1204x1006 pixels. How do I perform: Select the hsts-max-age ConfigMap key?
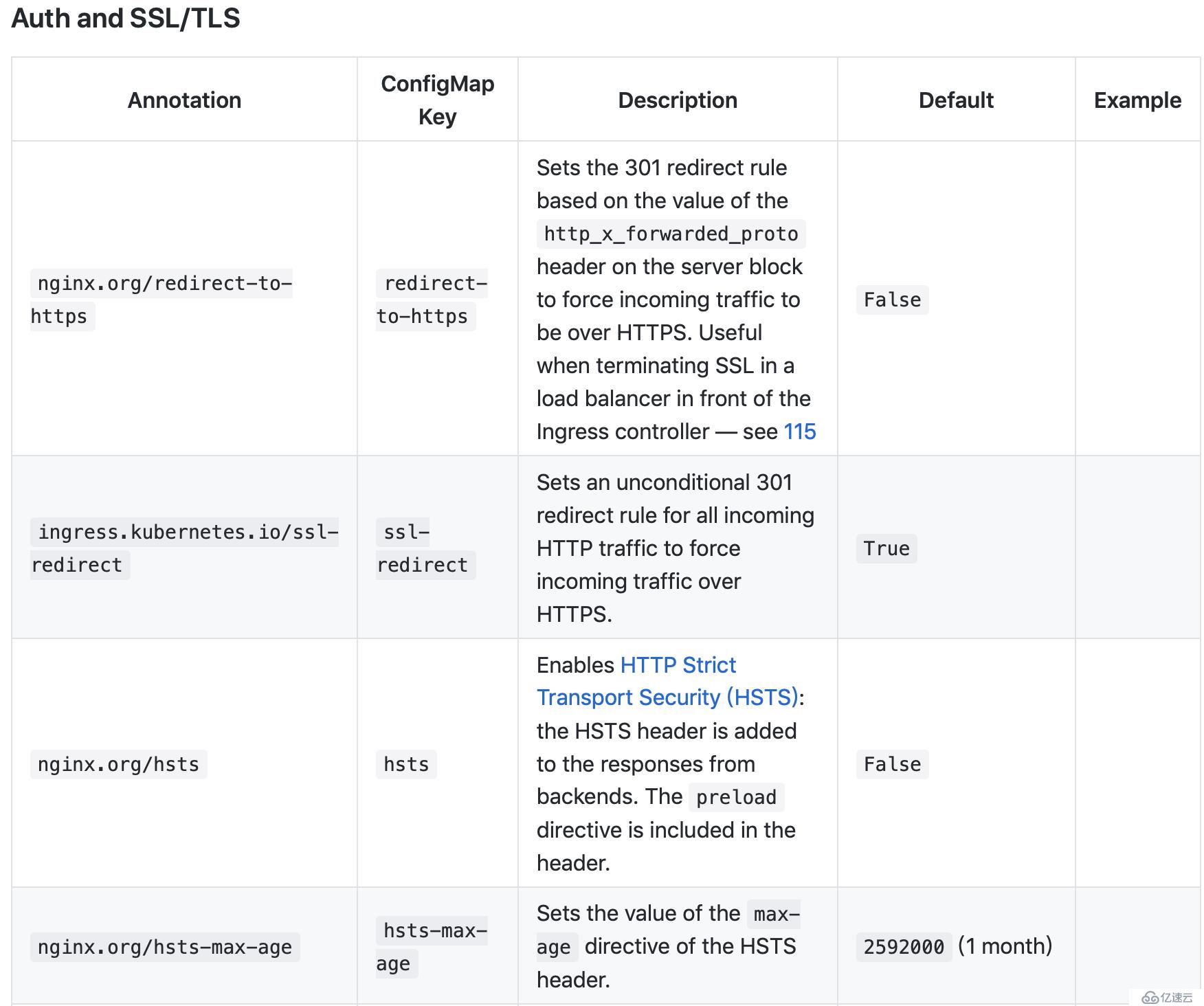(432, 947)
